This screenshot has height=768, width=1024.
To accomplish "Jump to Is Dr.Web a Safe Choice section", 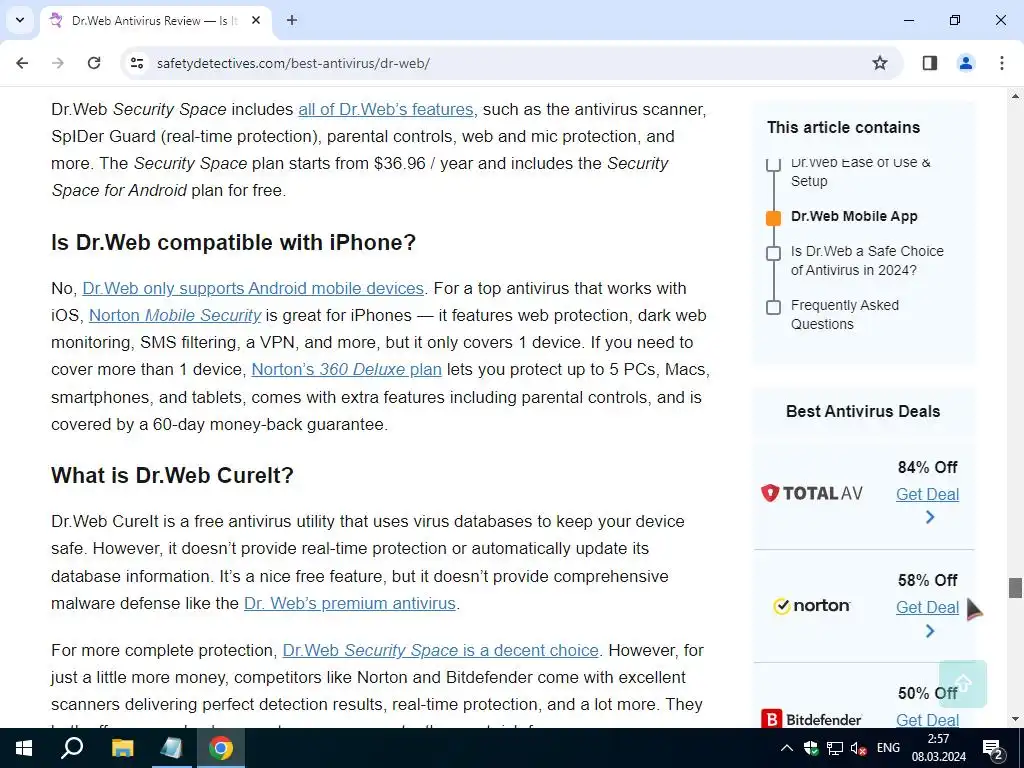I will point(867,261).
